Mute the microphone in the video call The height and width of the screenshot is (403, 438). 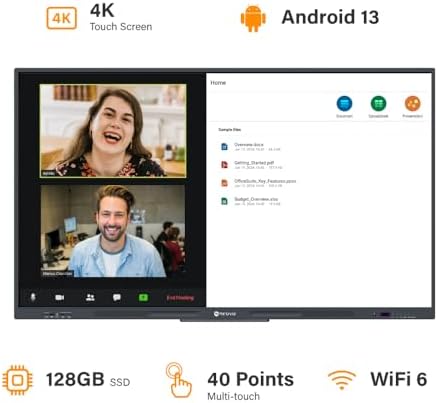[x=33, y=297]
